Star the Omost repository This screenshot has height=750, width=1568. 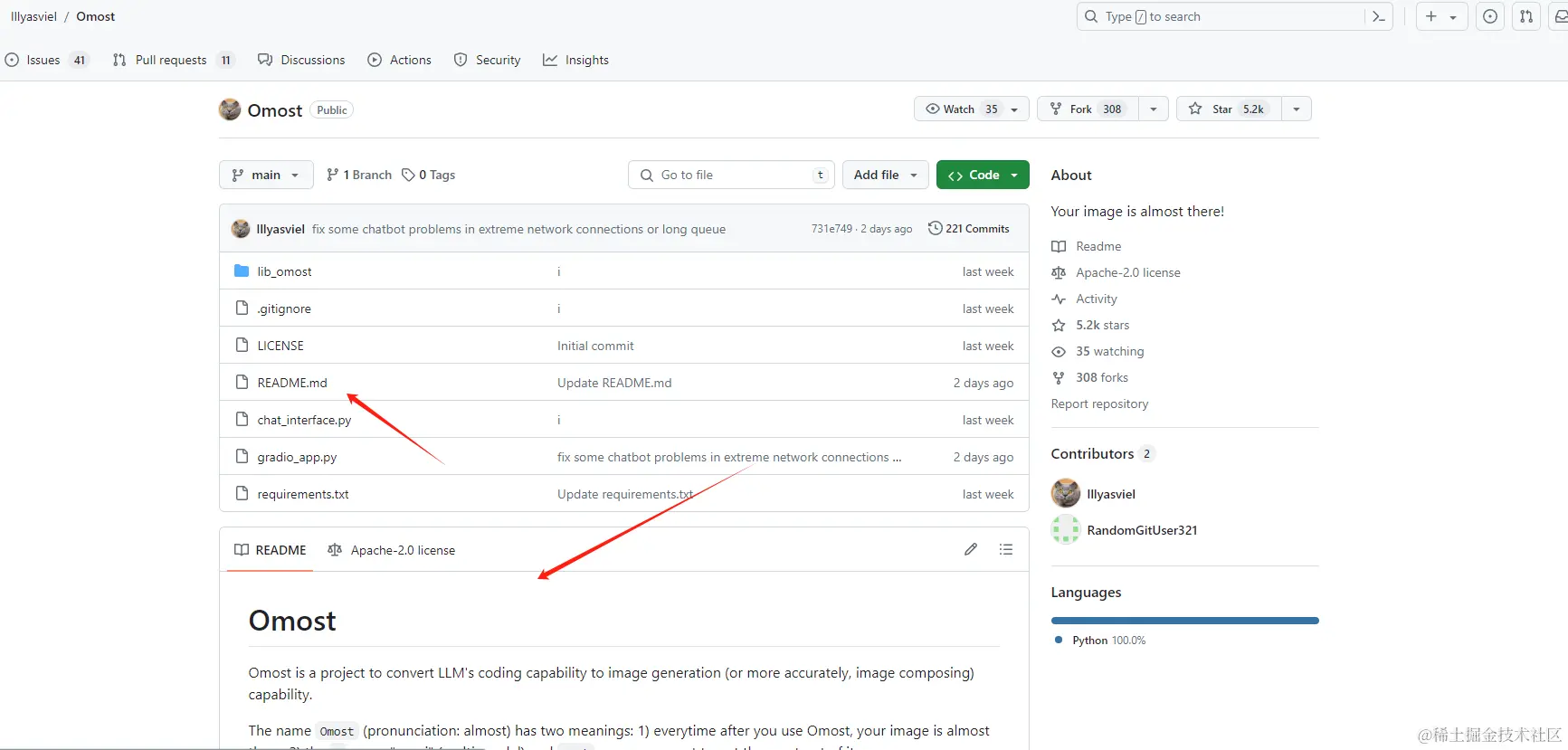tap(1229, 109)
